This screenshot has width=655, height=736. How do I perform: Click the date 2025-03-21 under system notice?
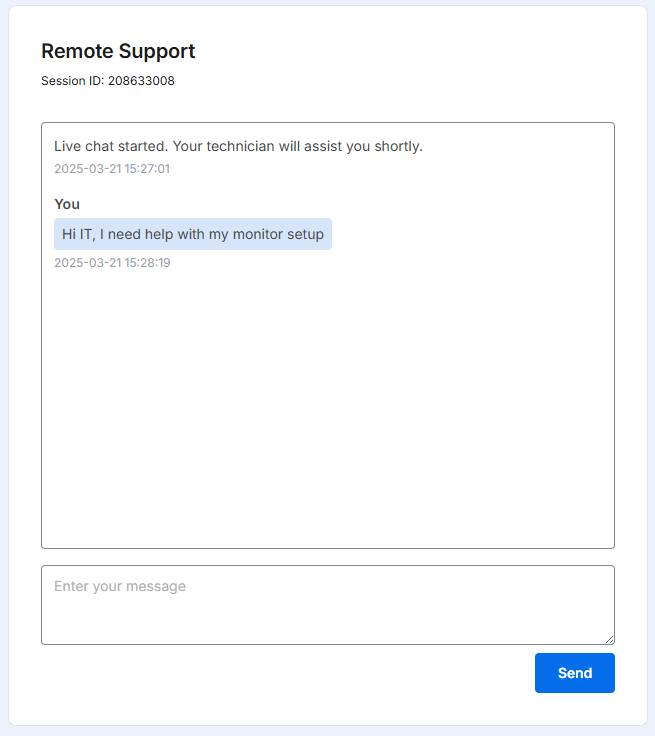[88, 169]
